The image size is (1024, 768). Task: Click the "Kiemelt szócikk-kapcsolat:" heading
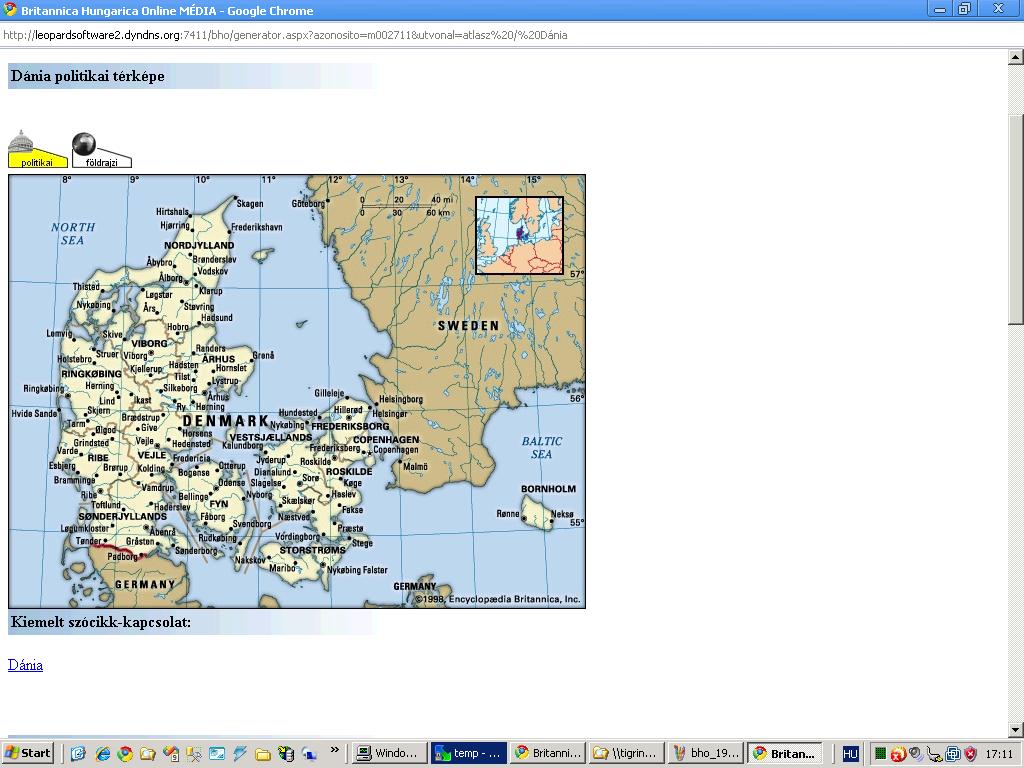tap(101, 622)
